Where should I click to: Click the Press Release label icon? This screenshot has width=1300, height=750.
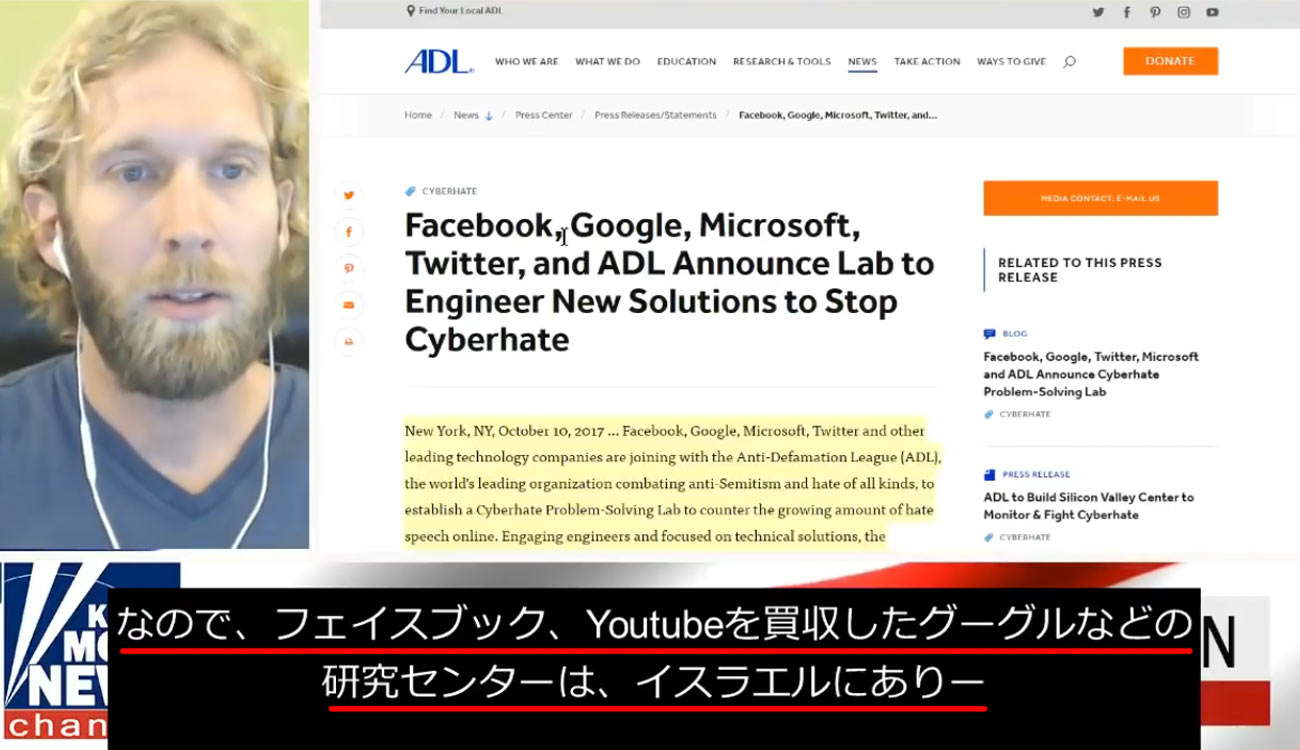point(989,475)
